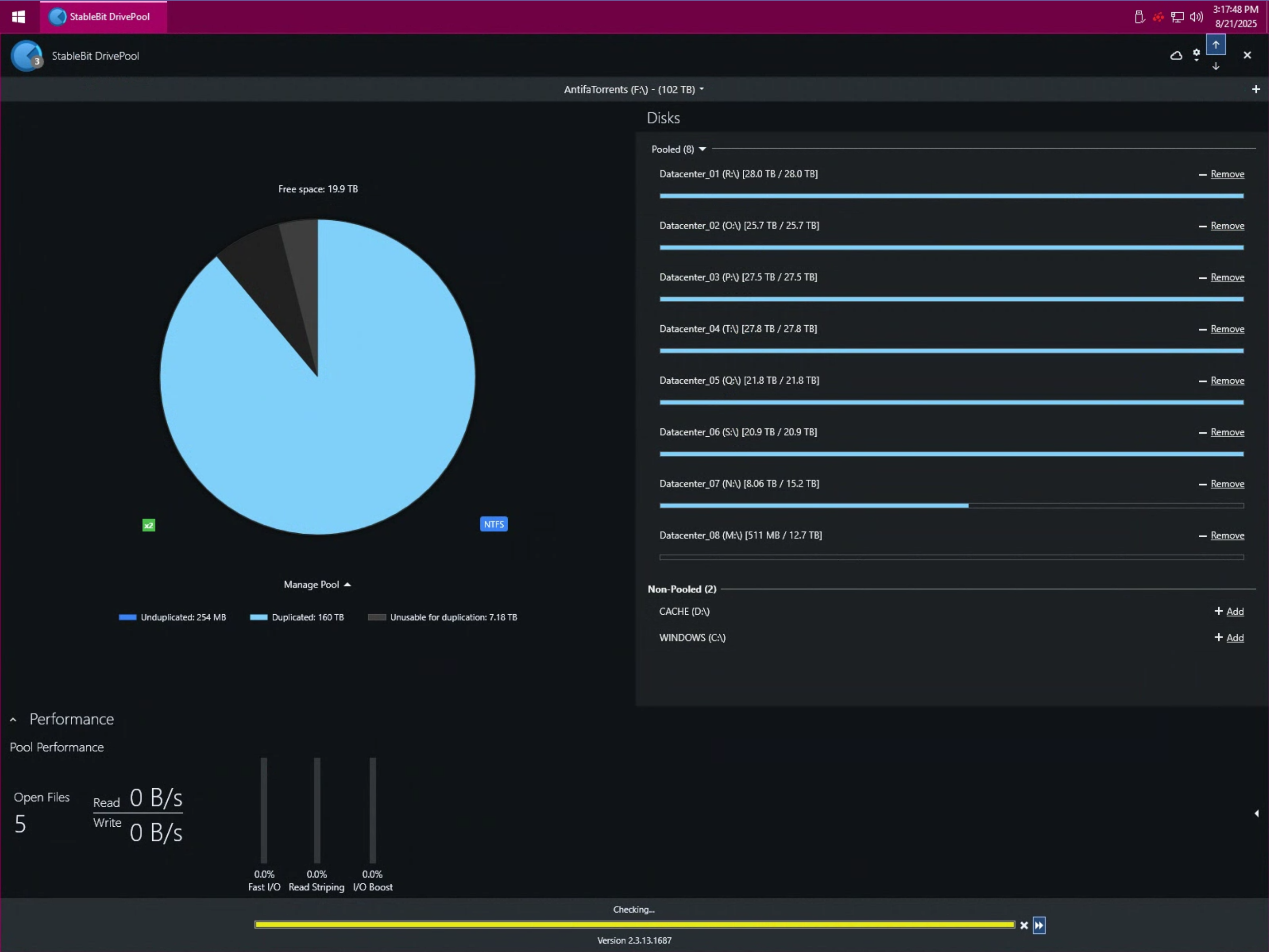Click the Non-Pooled (2) group header
The image size is (1269, 952).
pyautogui.click(x=682, y=589)
